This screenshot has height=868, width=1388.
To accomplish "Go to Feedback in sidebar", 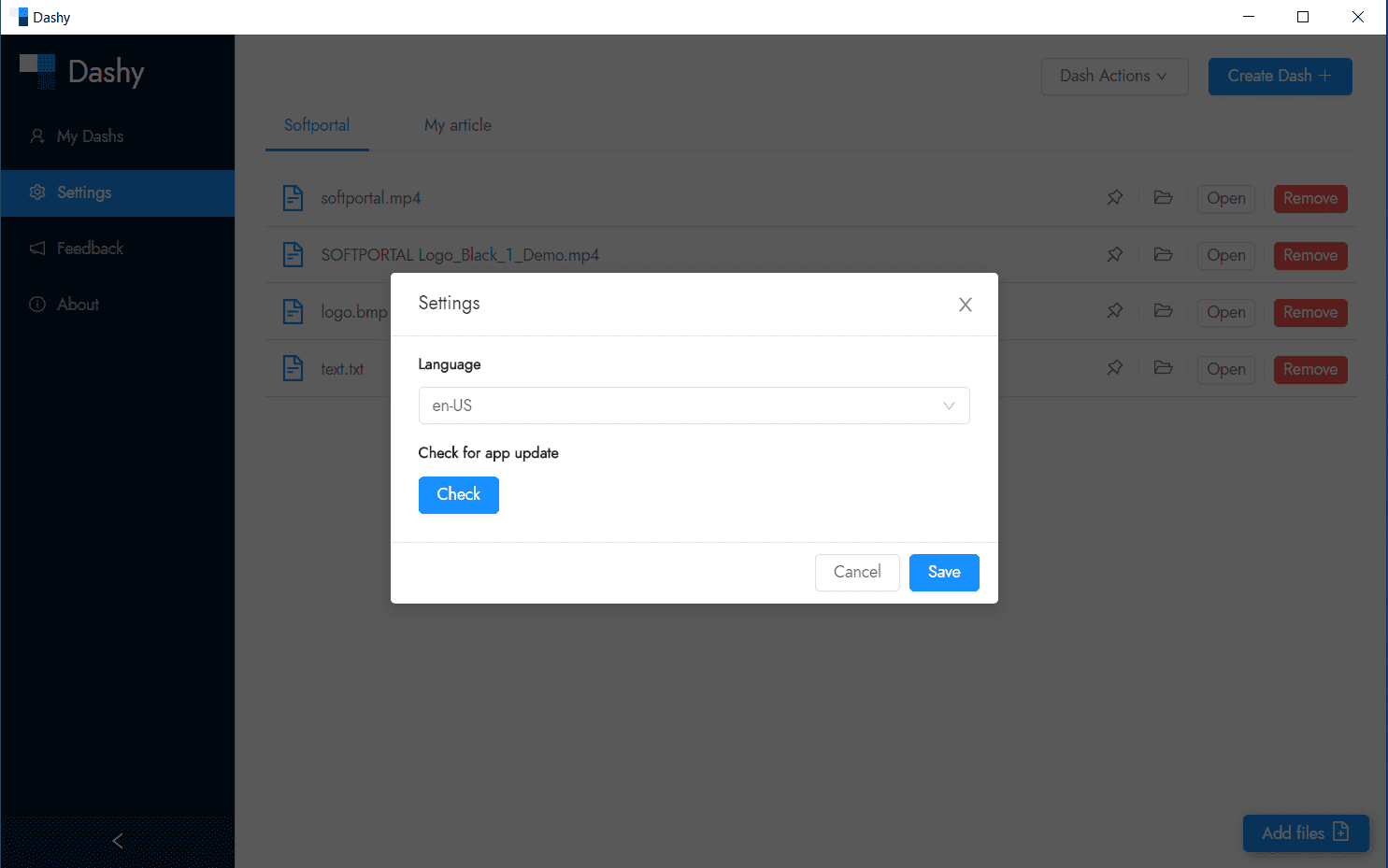I will tap(90, 249).
